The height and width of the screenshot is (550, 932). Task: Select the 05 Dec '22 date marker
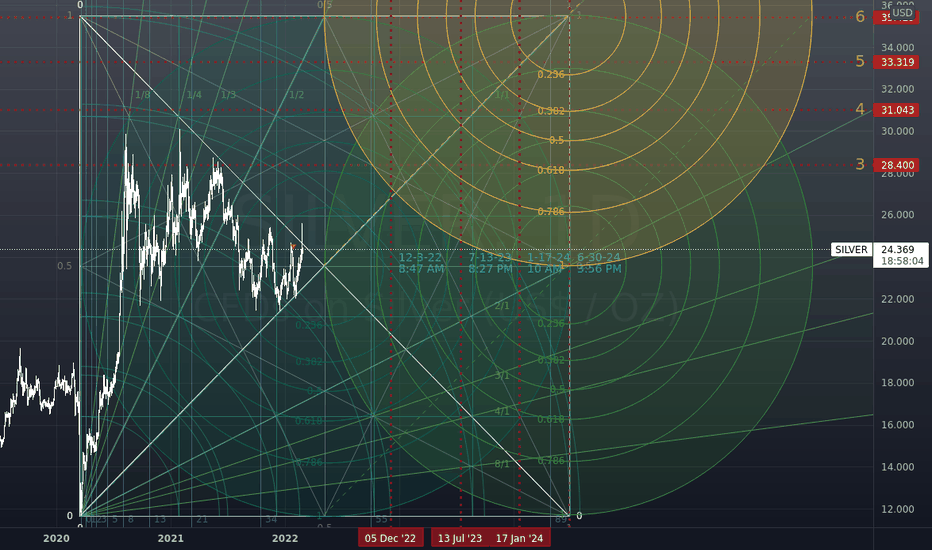[390, 538]
